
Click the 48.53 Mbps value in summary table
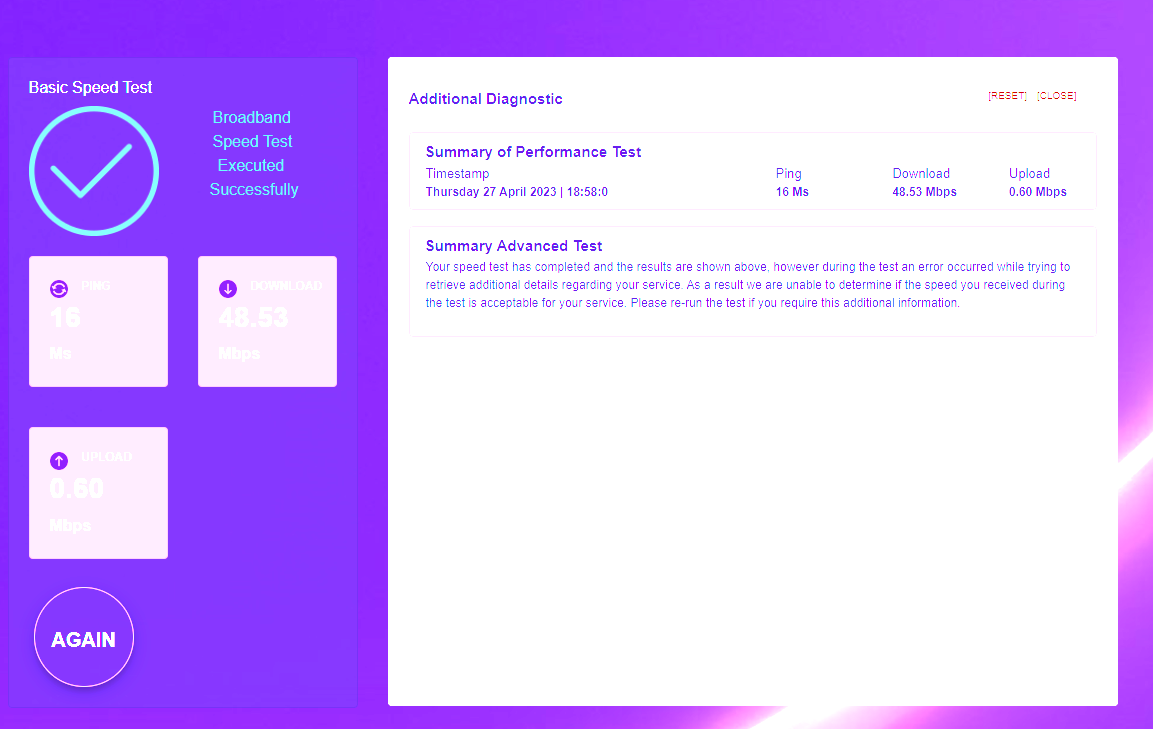pyautogui.click(x=924, y=192)
